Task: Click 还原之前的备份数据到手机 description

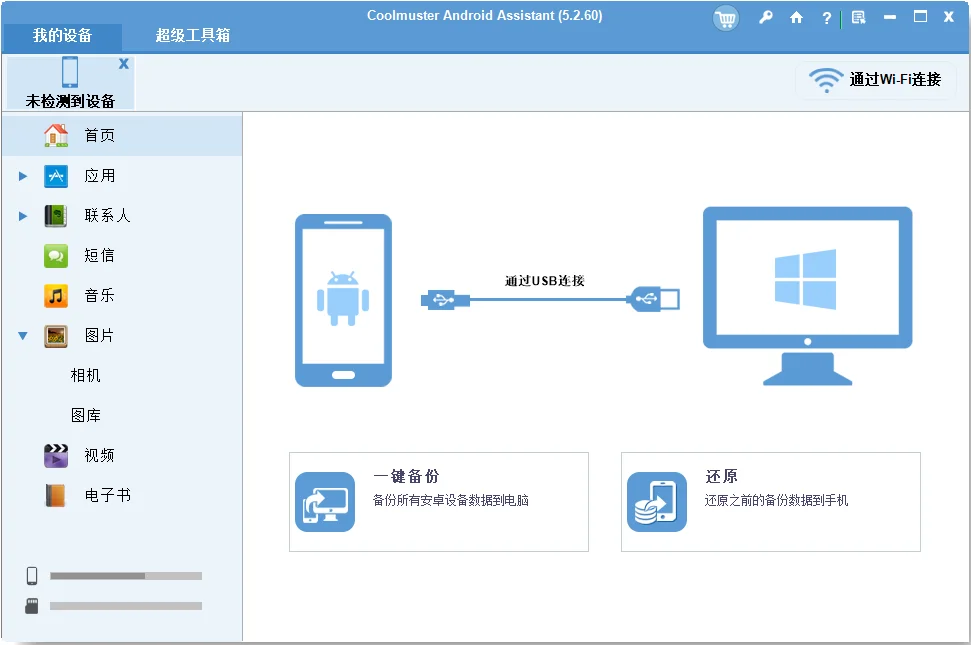Action: point(776,500)
